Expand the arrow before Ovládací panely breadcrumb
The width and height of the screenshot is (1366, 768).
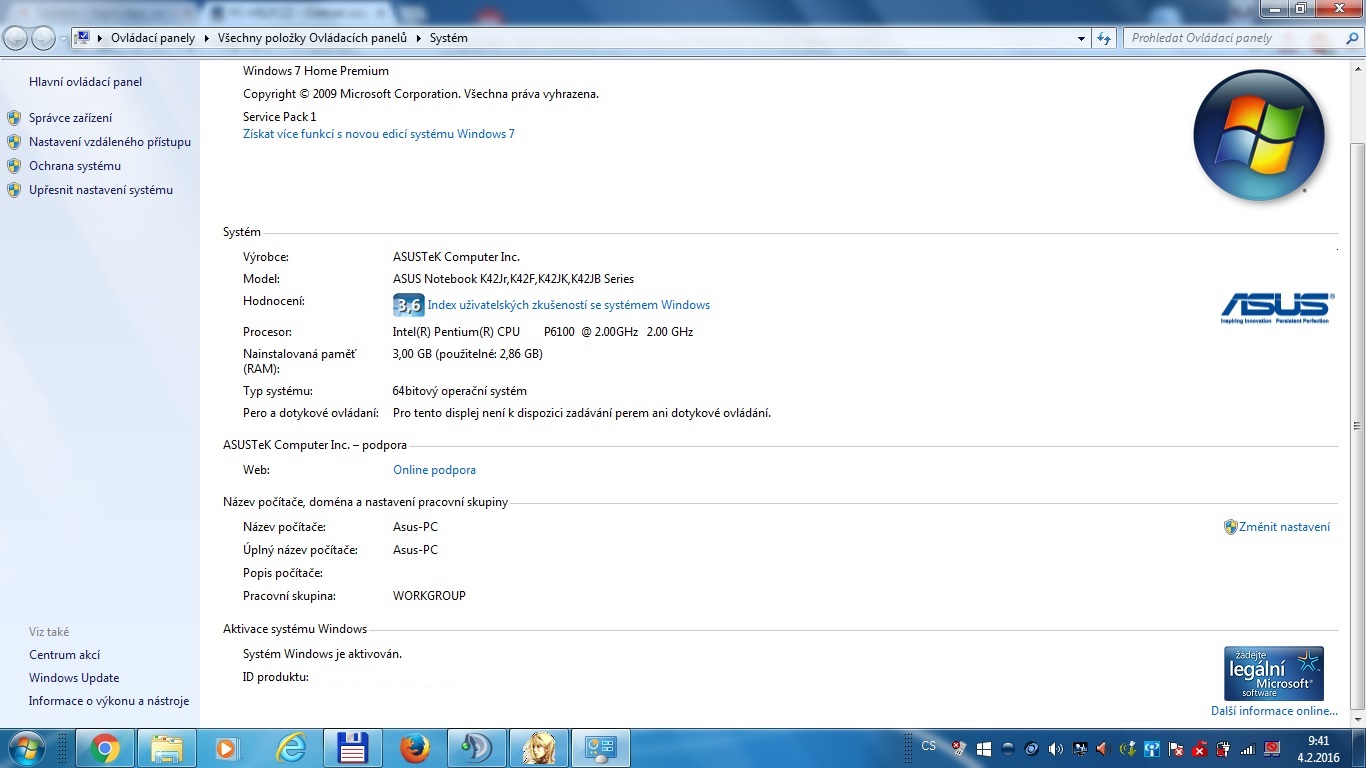101,38
